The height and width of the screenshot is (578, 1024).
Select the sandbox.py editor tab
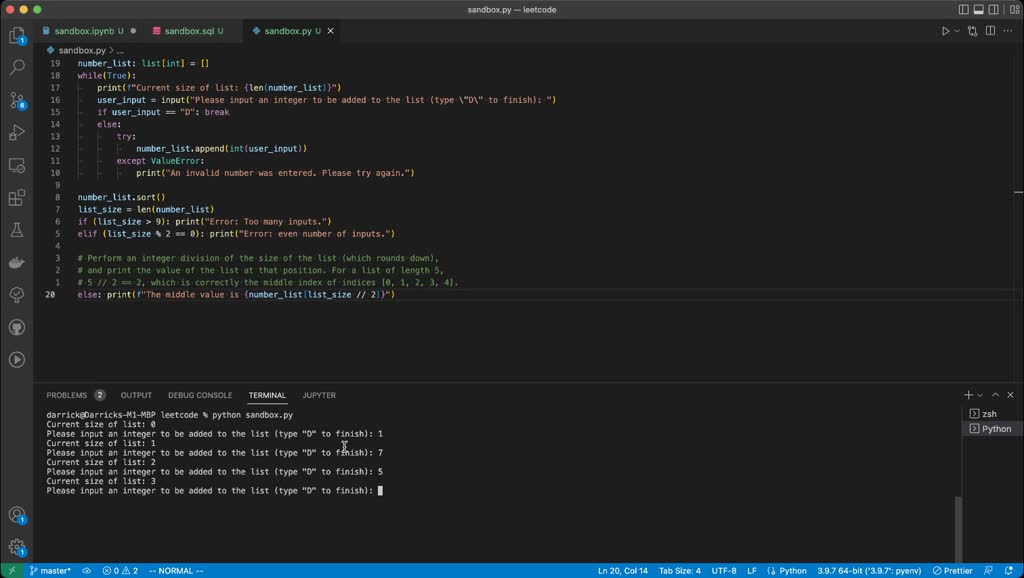[293, 31]
